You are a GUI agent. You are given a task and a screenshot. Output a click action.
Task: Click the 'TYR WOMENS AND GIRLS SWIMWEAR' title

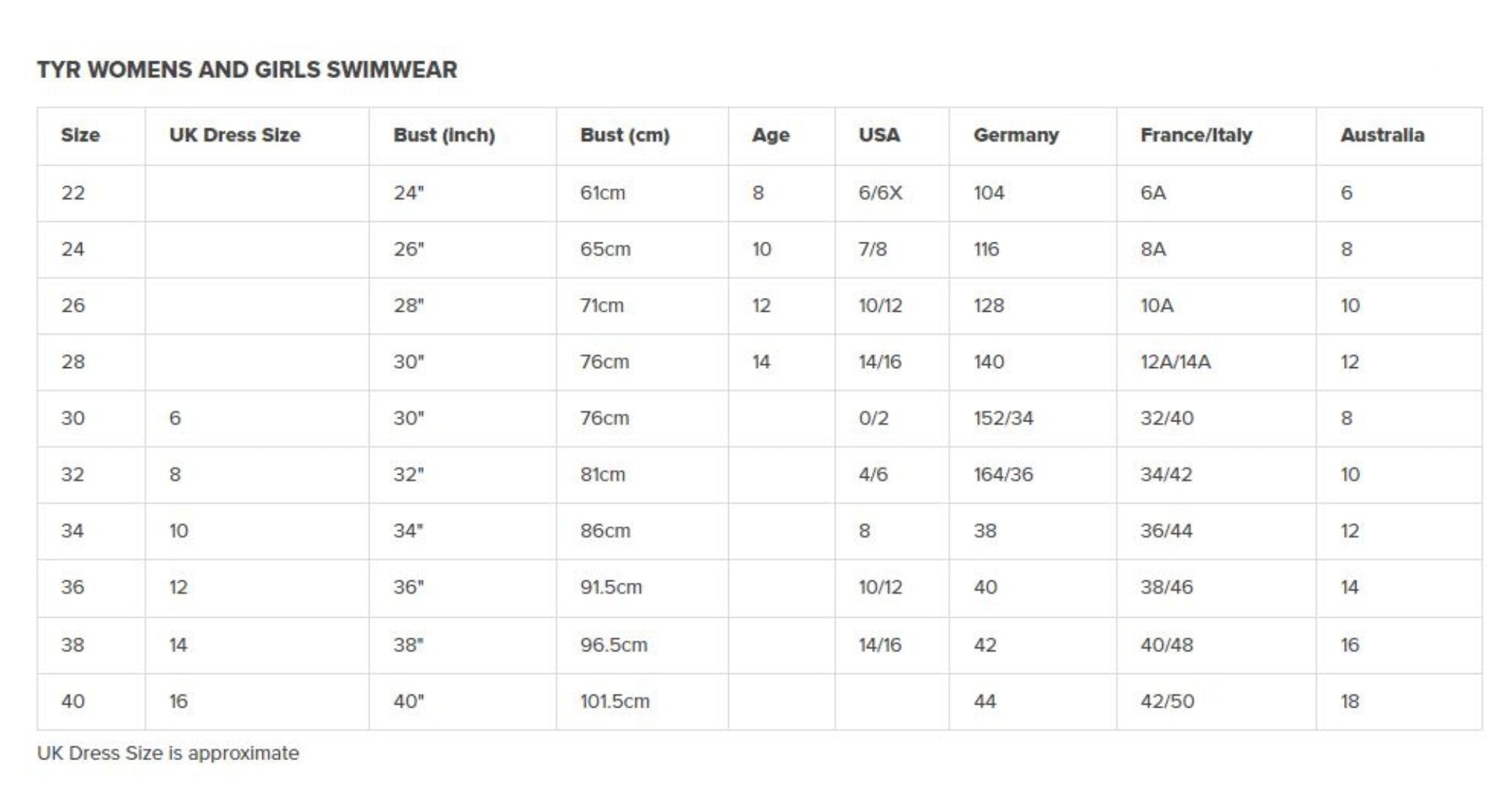[x=247, y=70]
